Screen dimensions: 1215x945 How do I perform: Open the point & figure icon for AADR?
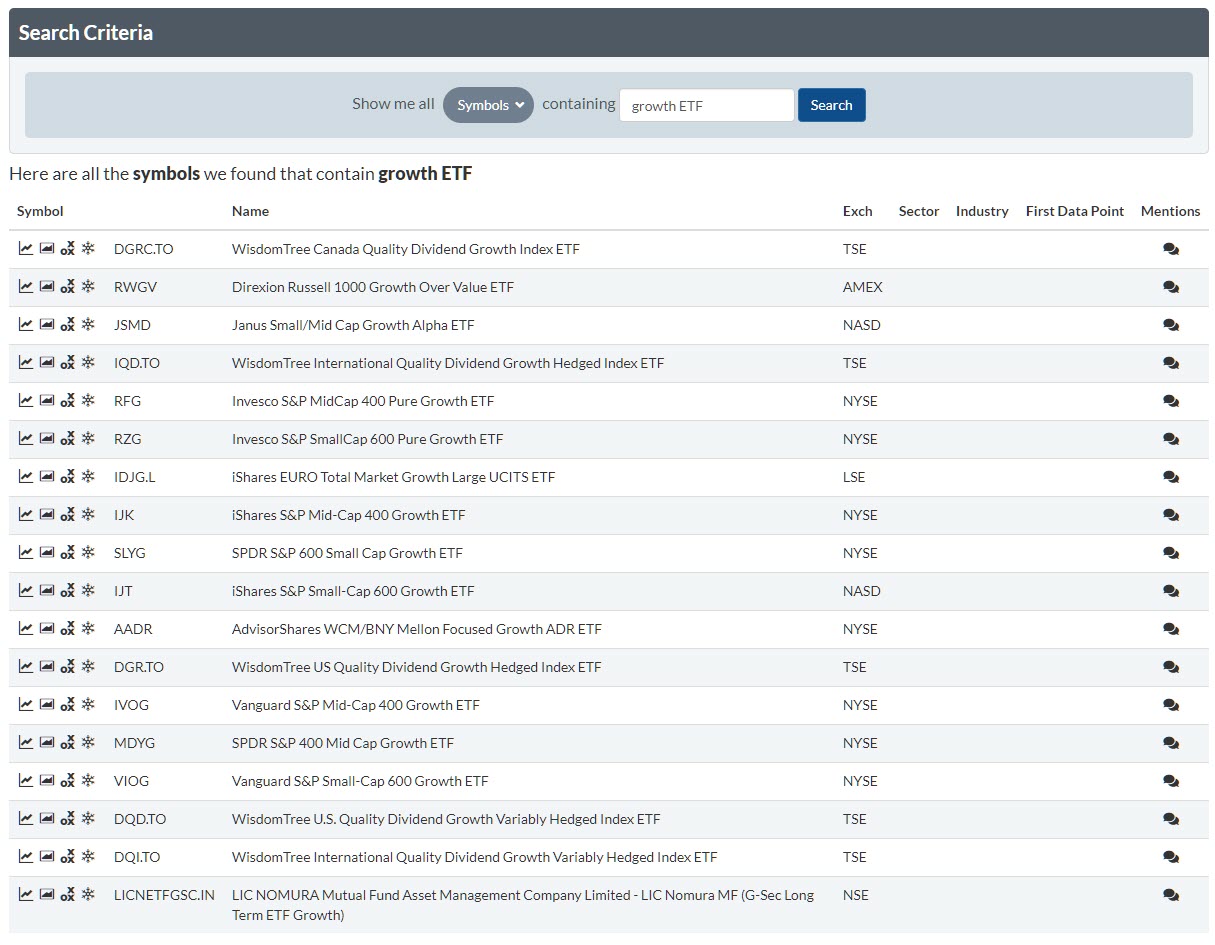pos(68,628)
